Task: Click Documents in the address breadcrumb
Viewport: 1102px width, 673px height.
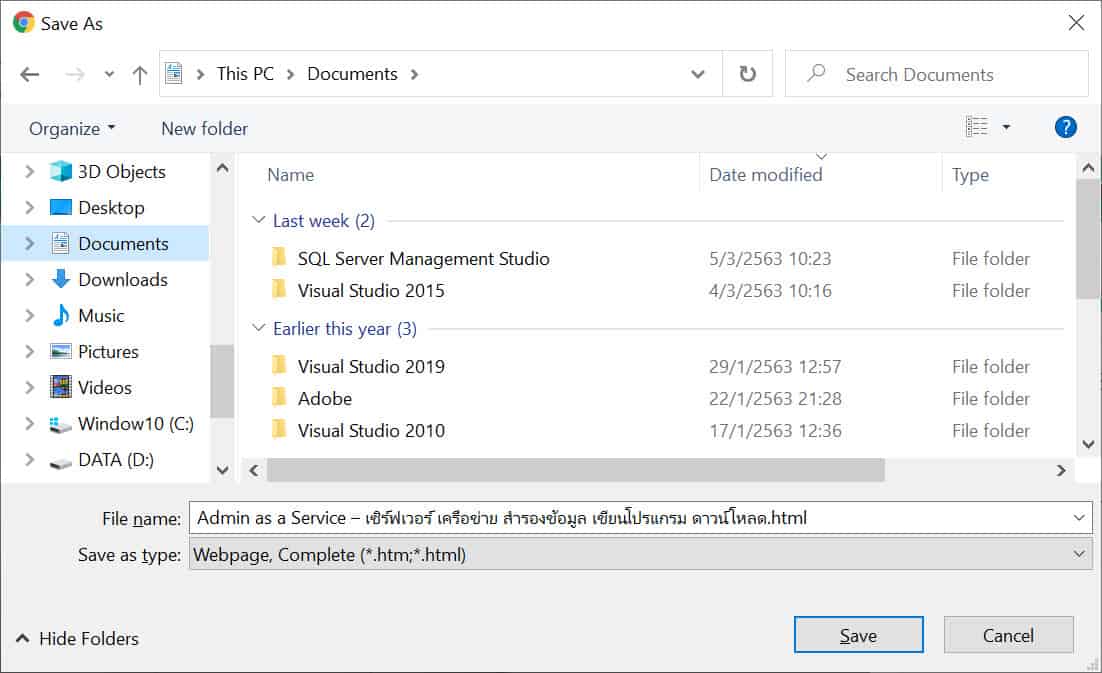Action: pos(352,74)
